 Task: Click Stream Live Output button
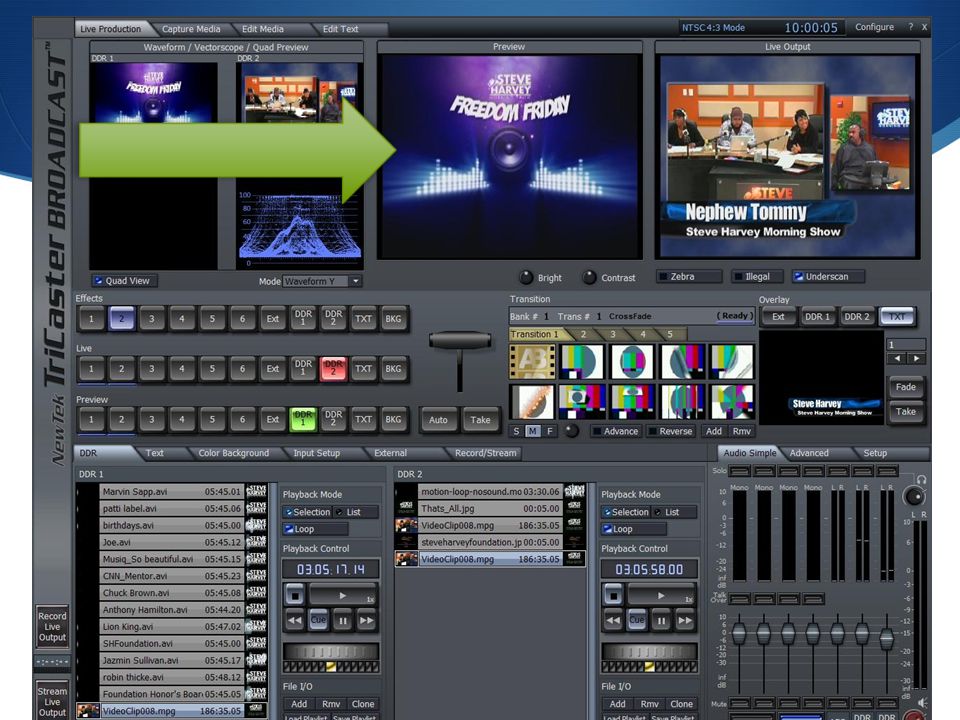click(x=52, y=701)
